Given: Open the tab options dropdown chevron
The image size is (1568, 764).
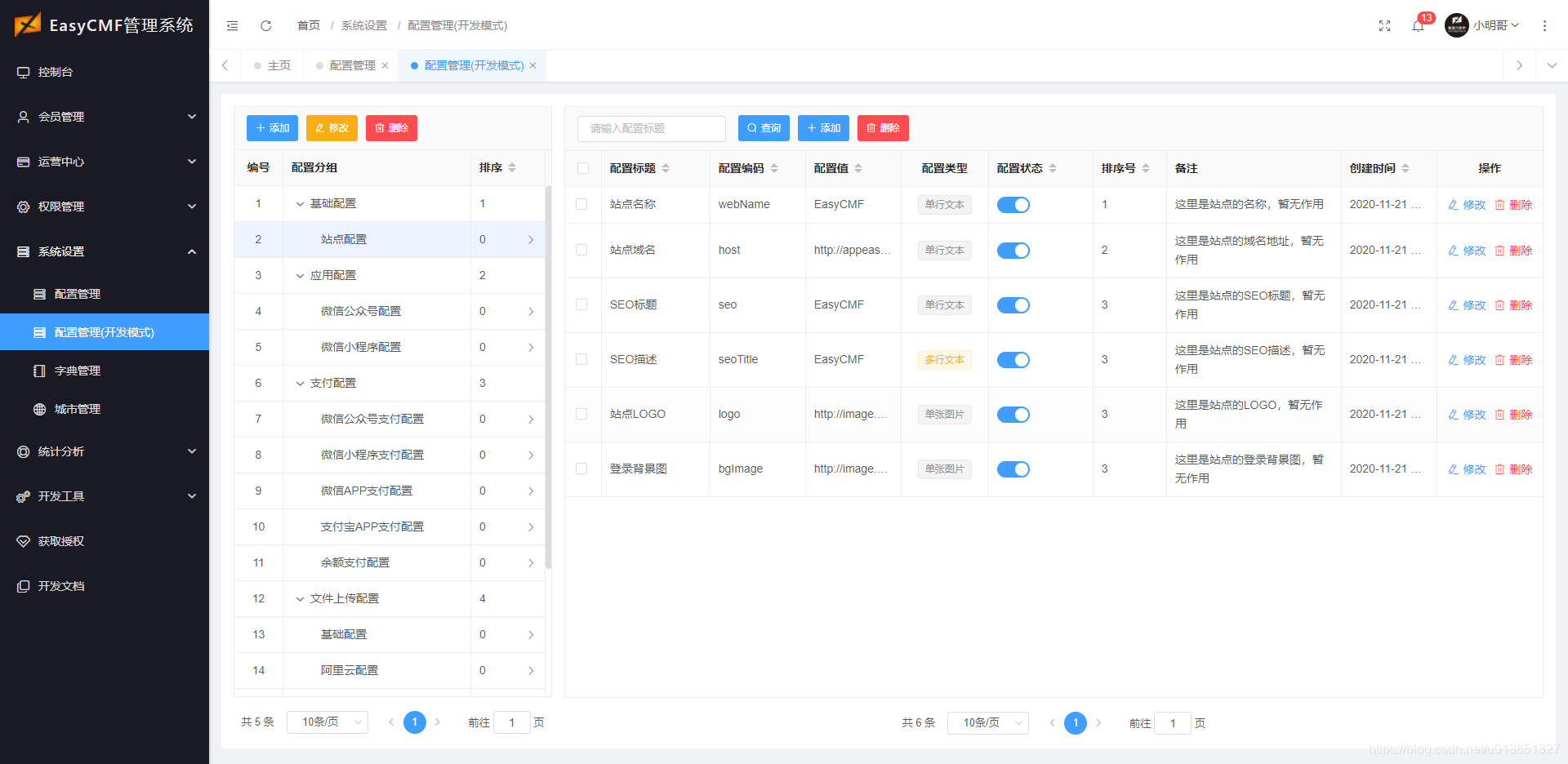Looking at the screenshot, I should click(1552, 65).
